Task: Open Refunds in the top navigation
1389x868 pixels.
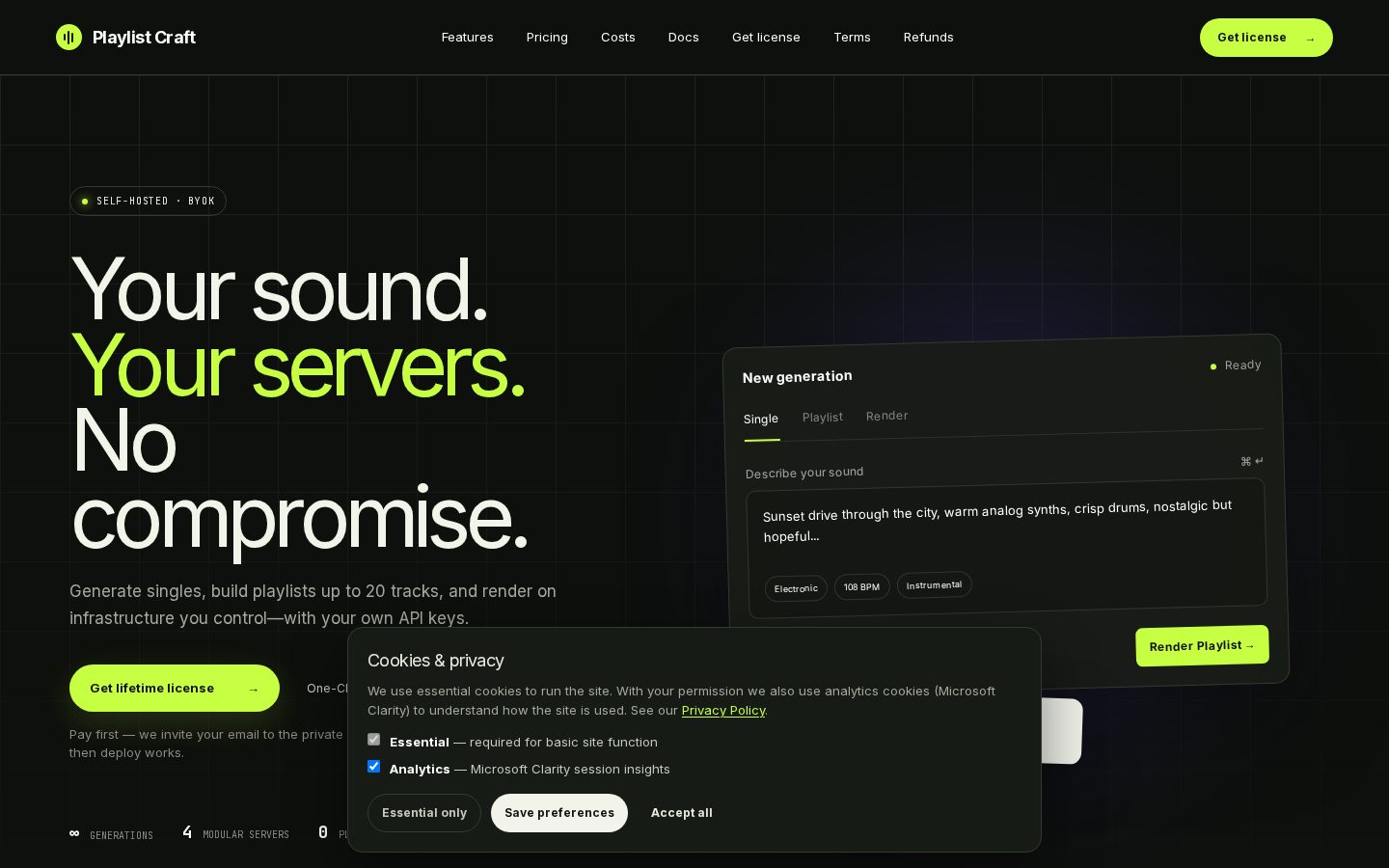Action: point(928,38)
